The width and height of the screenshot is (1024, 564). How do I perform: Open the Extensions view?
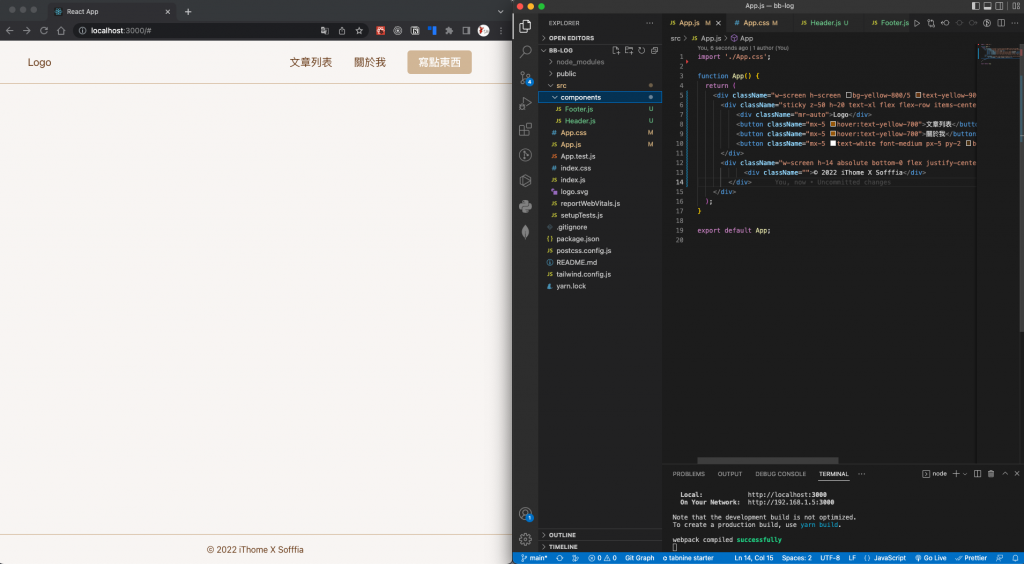(525, 129)
